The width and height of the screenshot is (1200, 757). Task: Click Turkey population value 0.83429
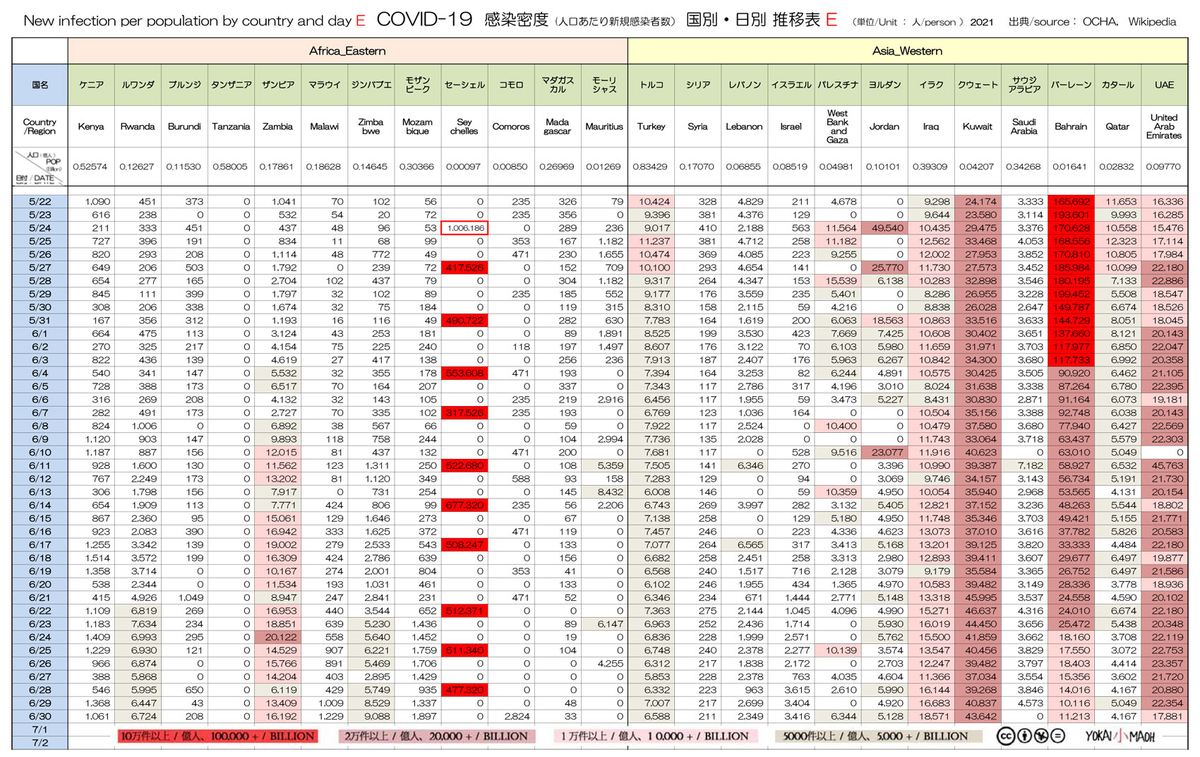pyautogui.click(x=651, y=166)
